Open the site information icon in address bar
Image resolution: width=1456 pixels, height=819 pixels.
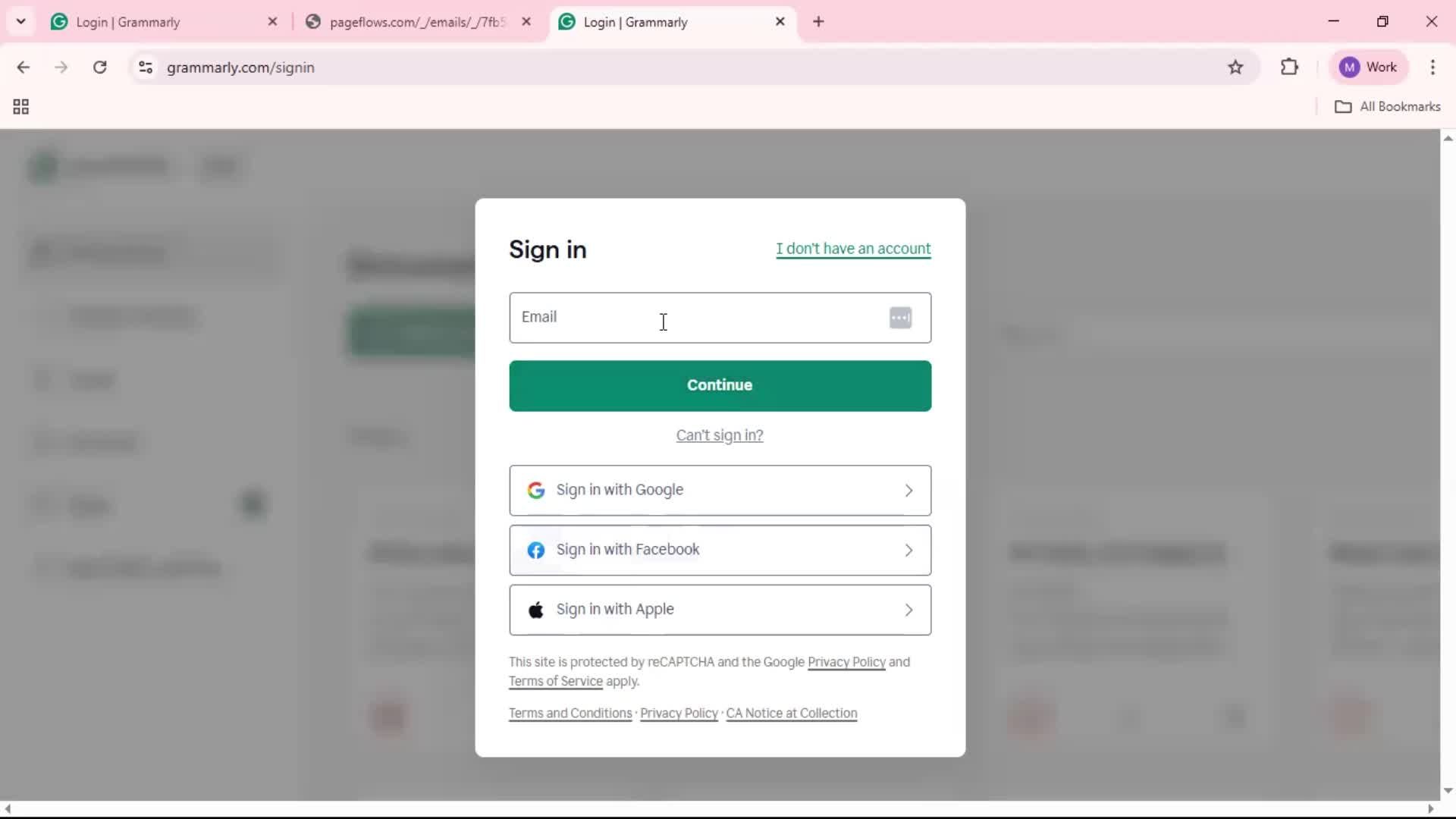pyautogui.click(x=146, y=67)
